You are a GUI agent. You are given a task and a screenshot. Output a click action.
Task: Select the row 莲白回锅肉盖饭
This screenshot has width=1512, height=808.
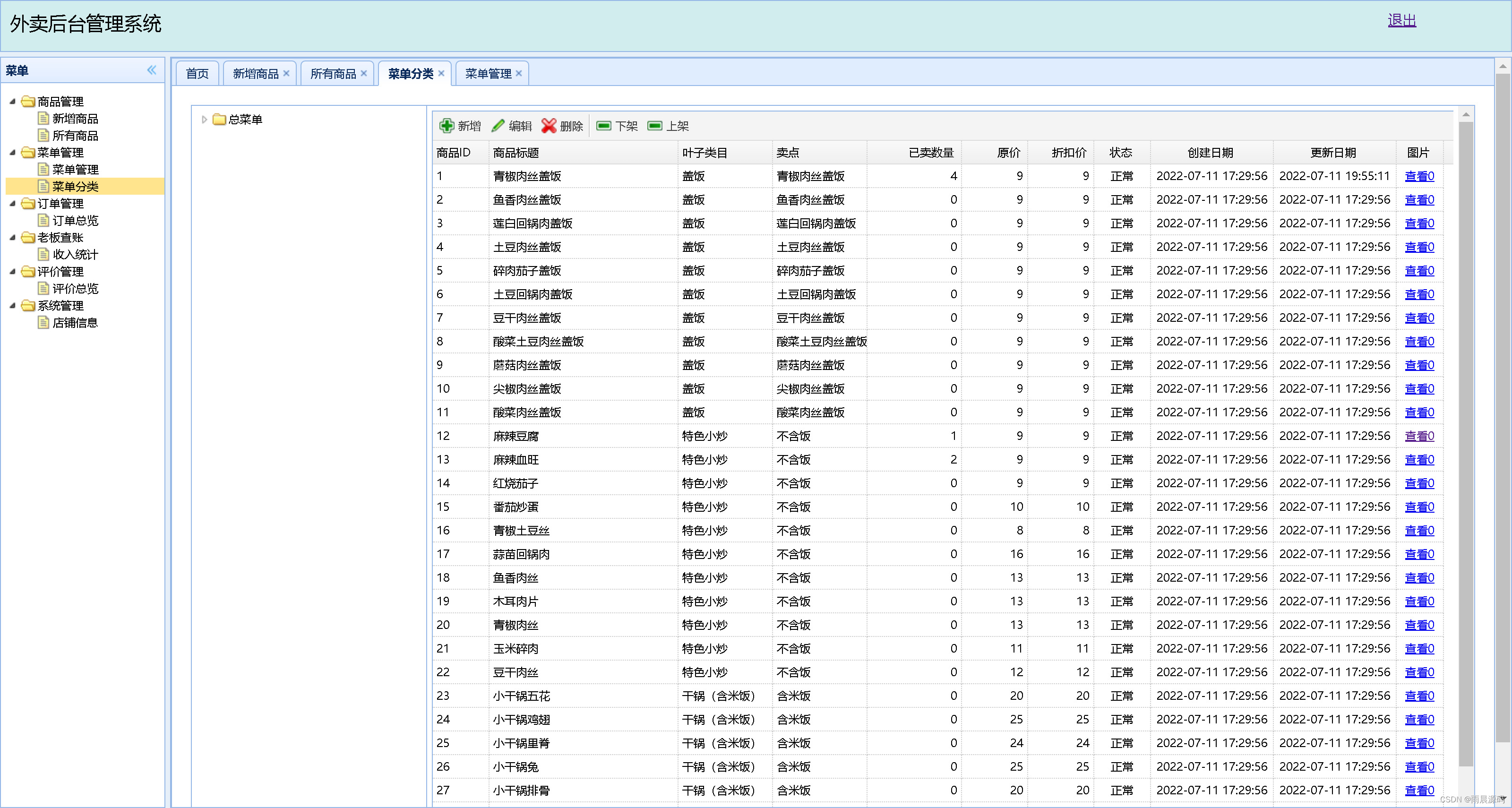point(937,223)
